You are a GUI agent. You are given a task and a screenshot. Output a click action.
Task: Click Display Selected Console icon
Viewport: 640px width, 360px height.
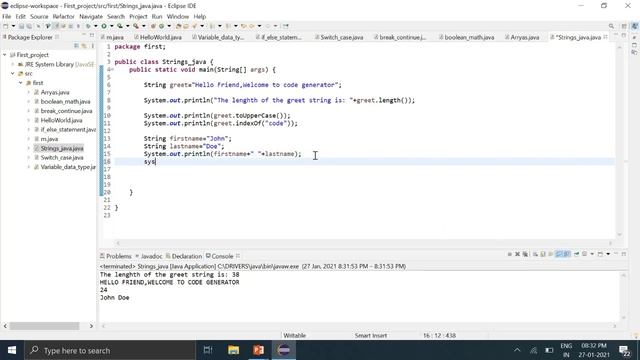point(584,254)
